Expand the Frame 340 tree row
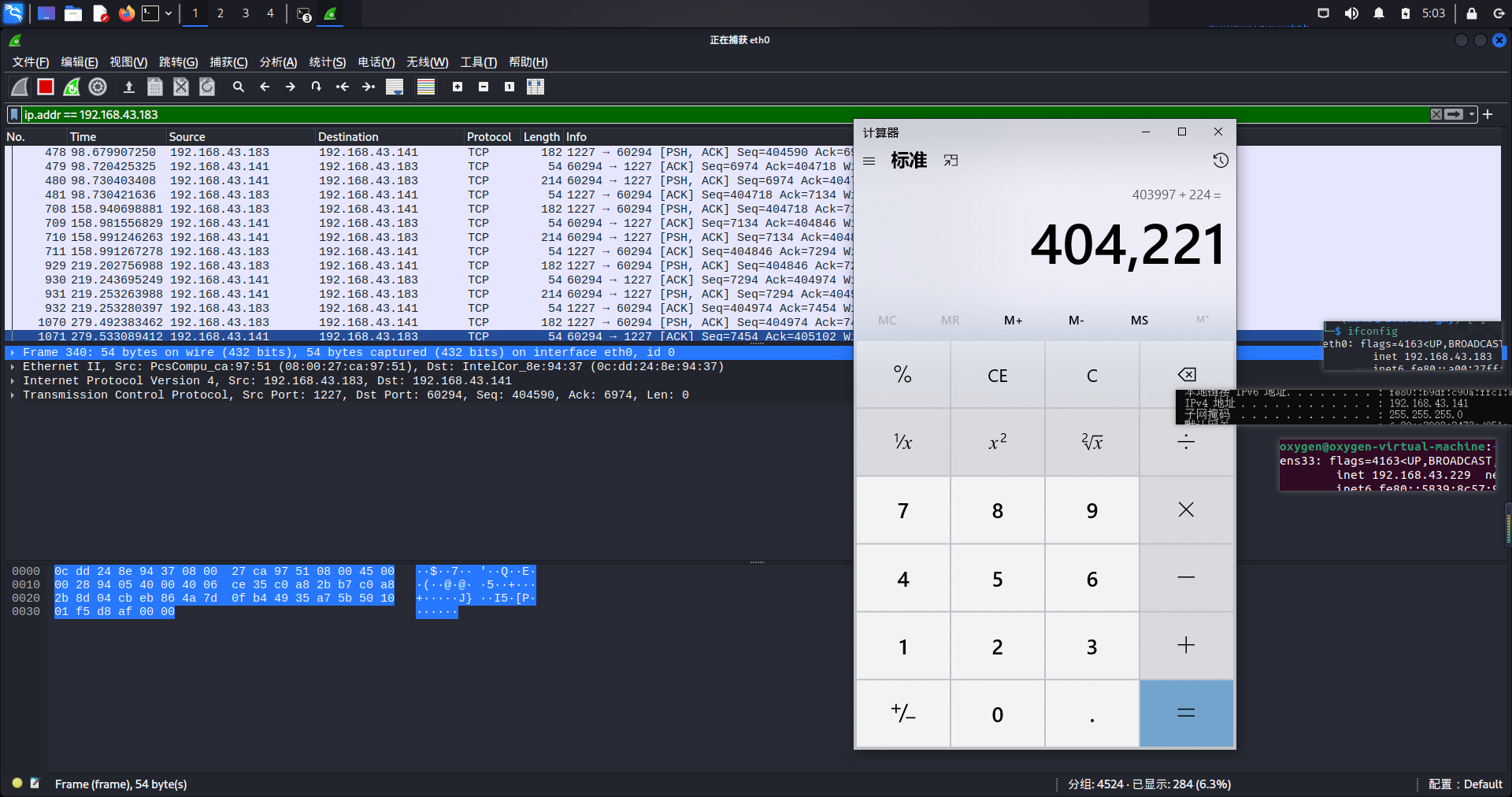 point(13,353)
